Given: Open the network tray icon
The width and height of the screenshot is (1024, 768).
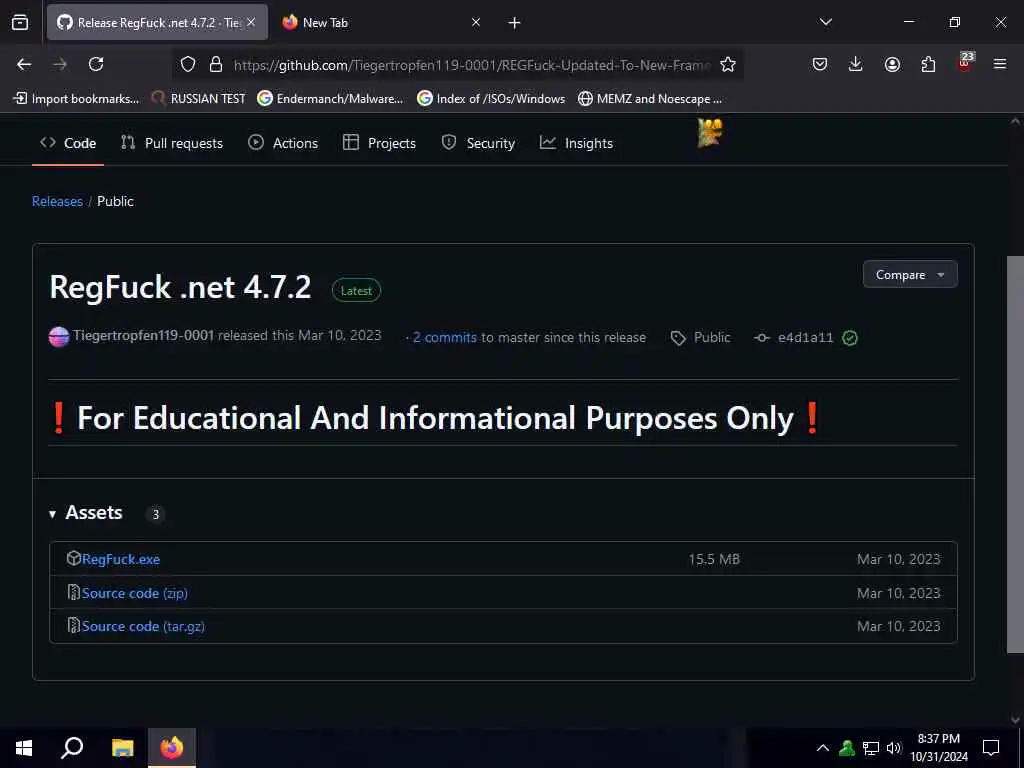Looking at the screenshot, I should tap(871, 748).
